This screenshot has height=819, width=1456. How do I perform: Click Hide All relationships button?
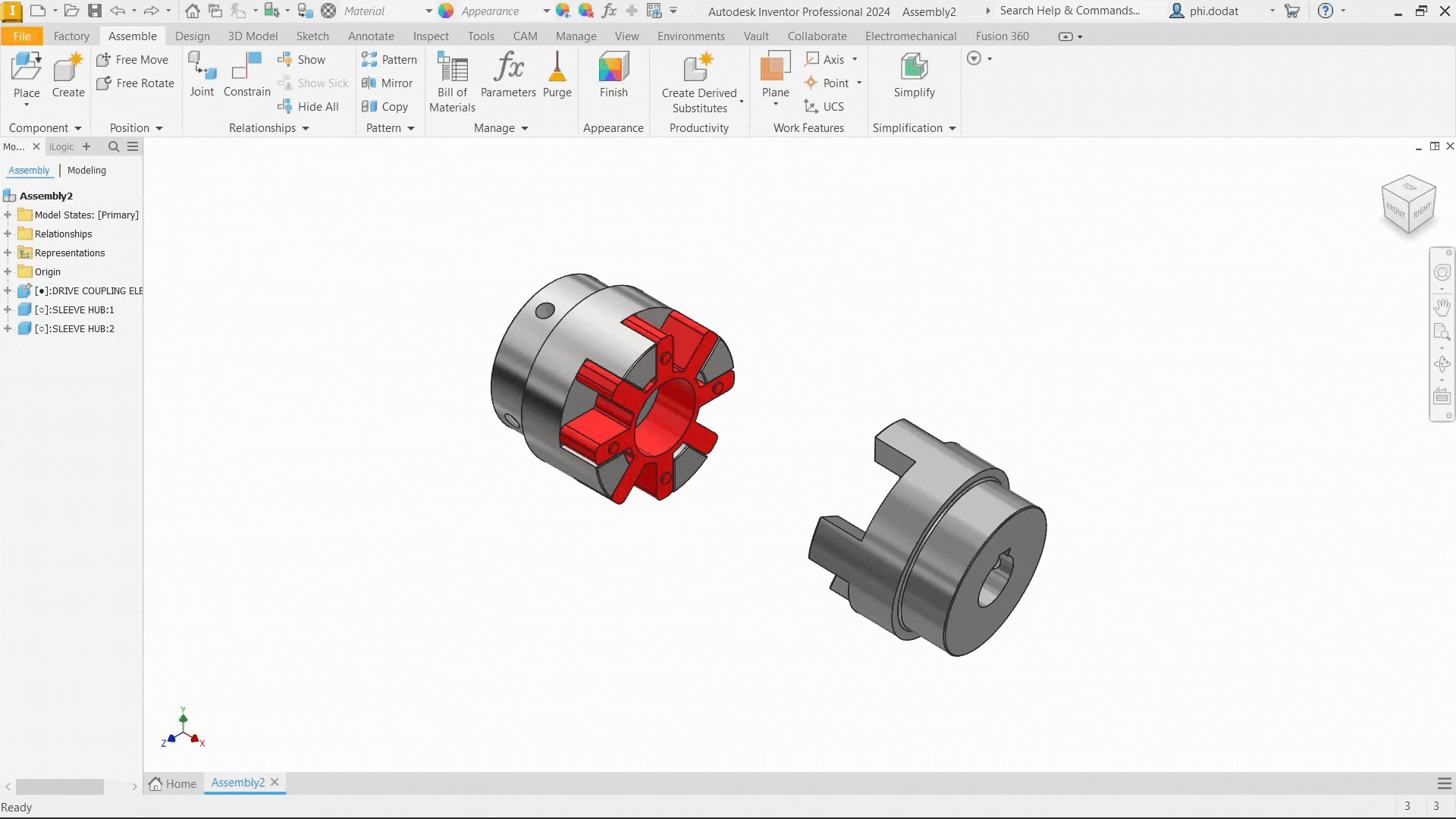pos(309,107)
